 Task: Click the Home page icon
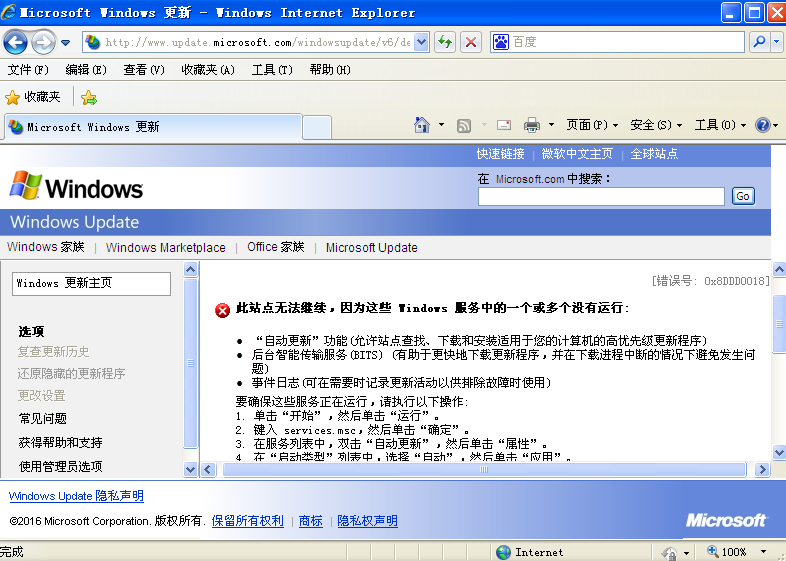click(423, 125)
